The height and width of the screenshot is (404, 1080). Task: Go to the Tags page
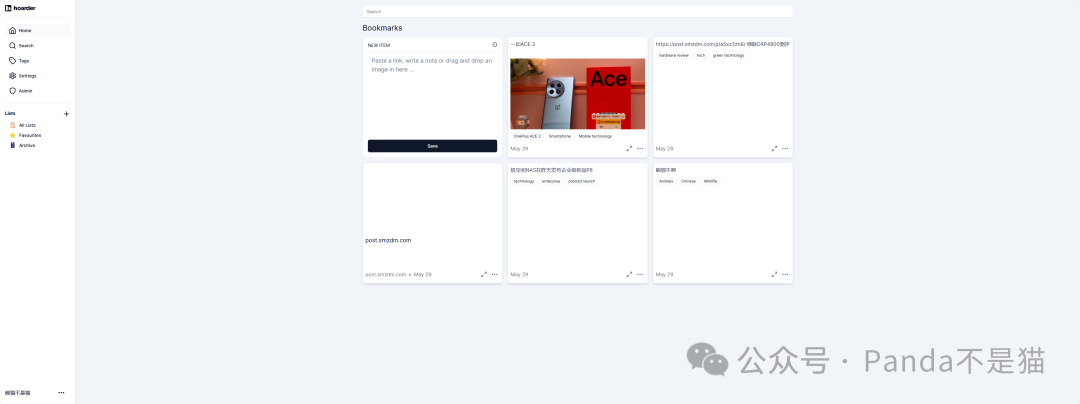coord(38,61)
